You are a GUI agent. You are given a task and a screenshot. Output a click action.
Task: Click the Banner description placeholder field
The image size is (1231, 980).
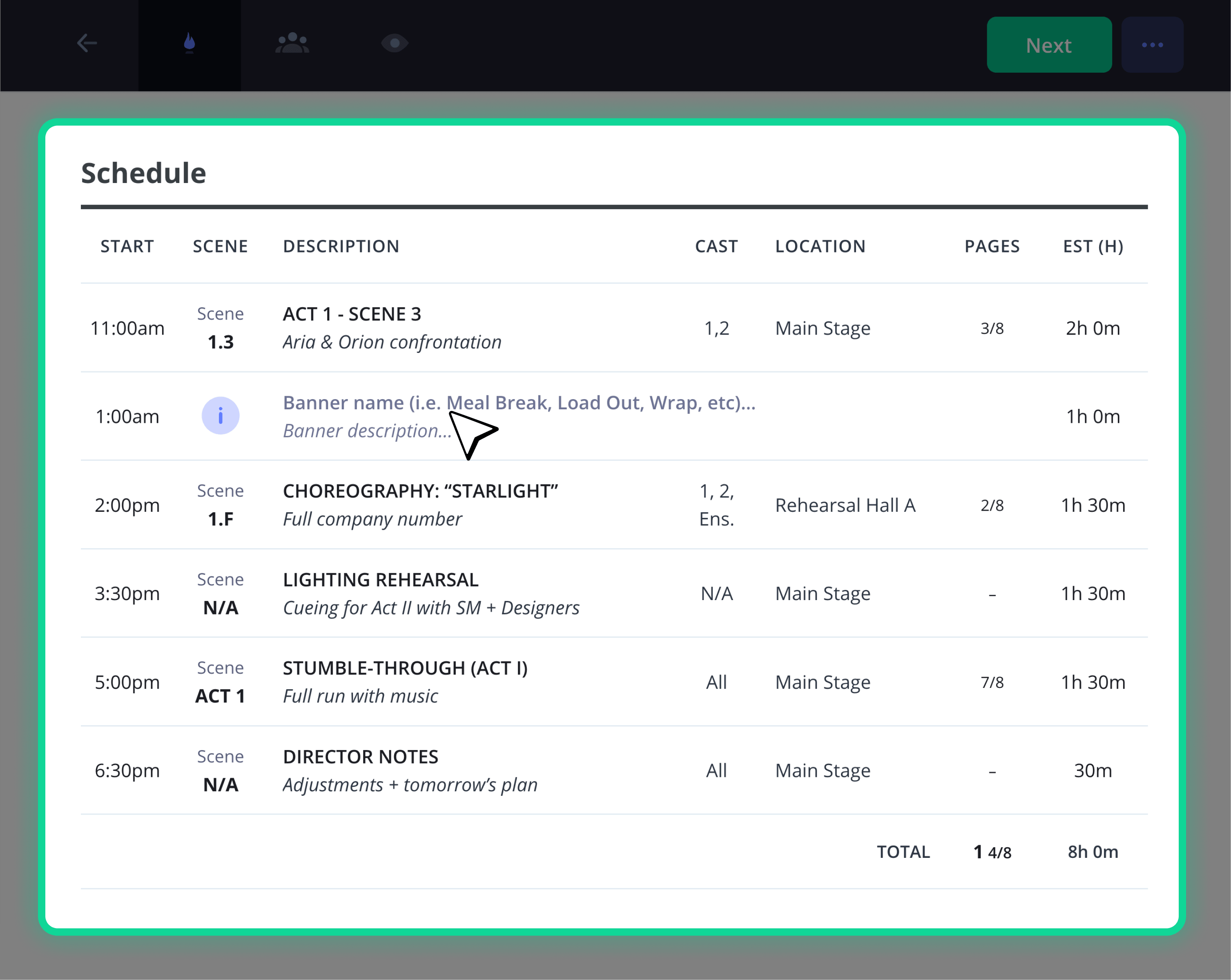(367, 431)
